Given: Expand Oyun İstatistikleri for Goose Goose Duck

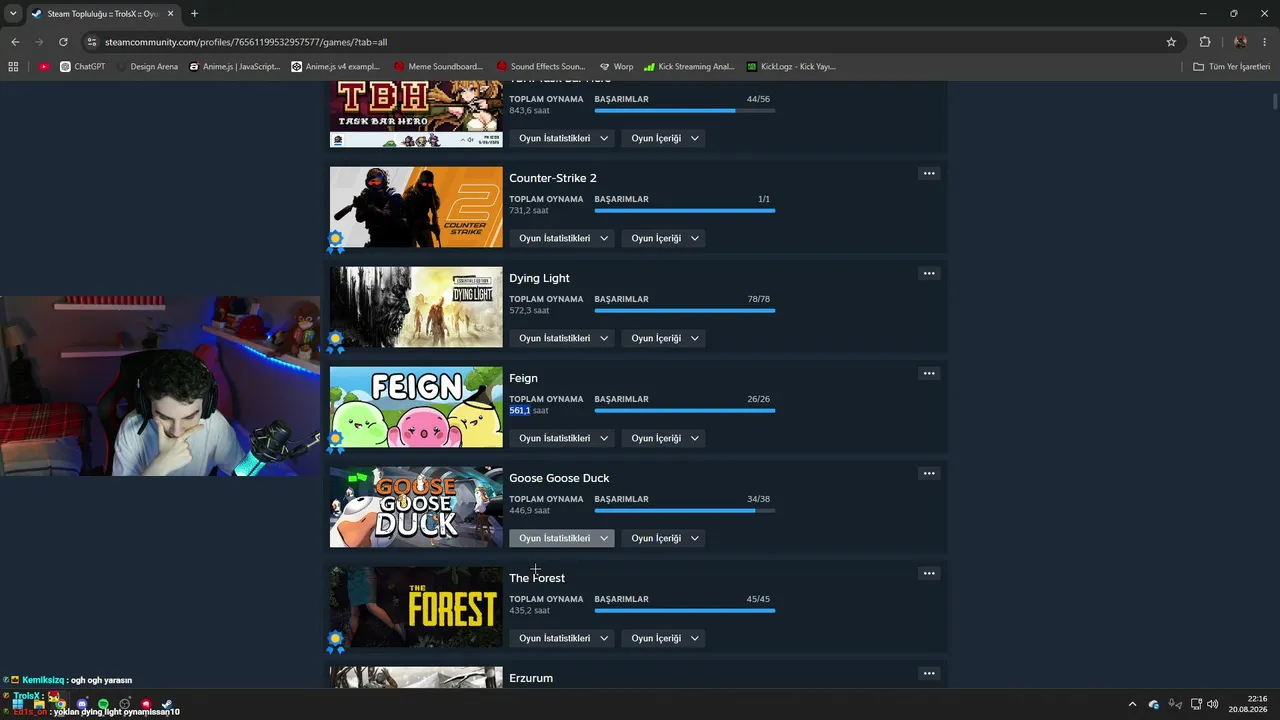Looking at the screenshot, I should [562, 538].
